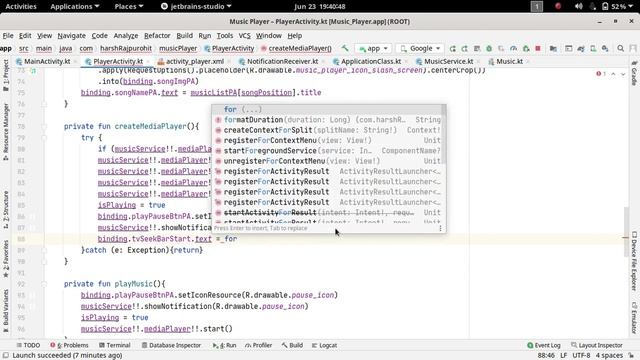Click the Search Everywhere magnifier icon

point(620,49)
